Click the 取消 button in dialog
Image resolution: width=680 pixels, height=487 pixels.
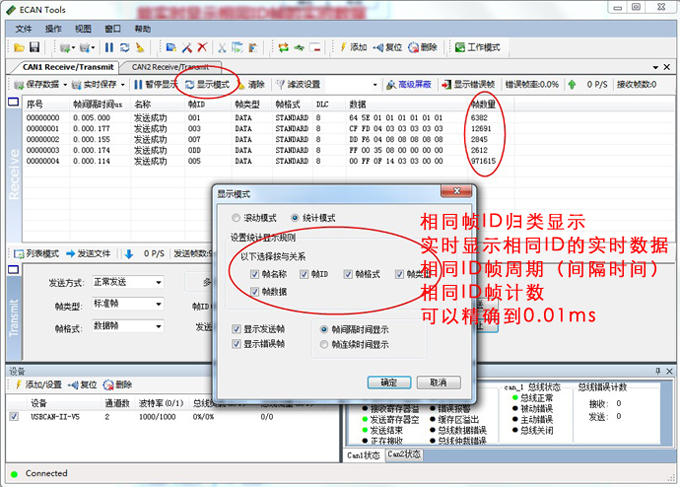437,382
